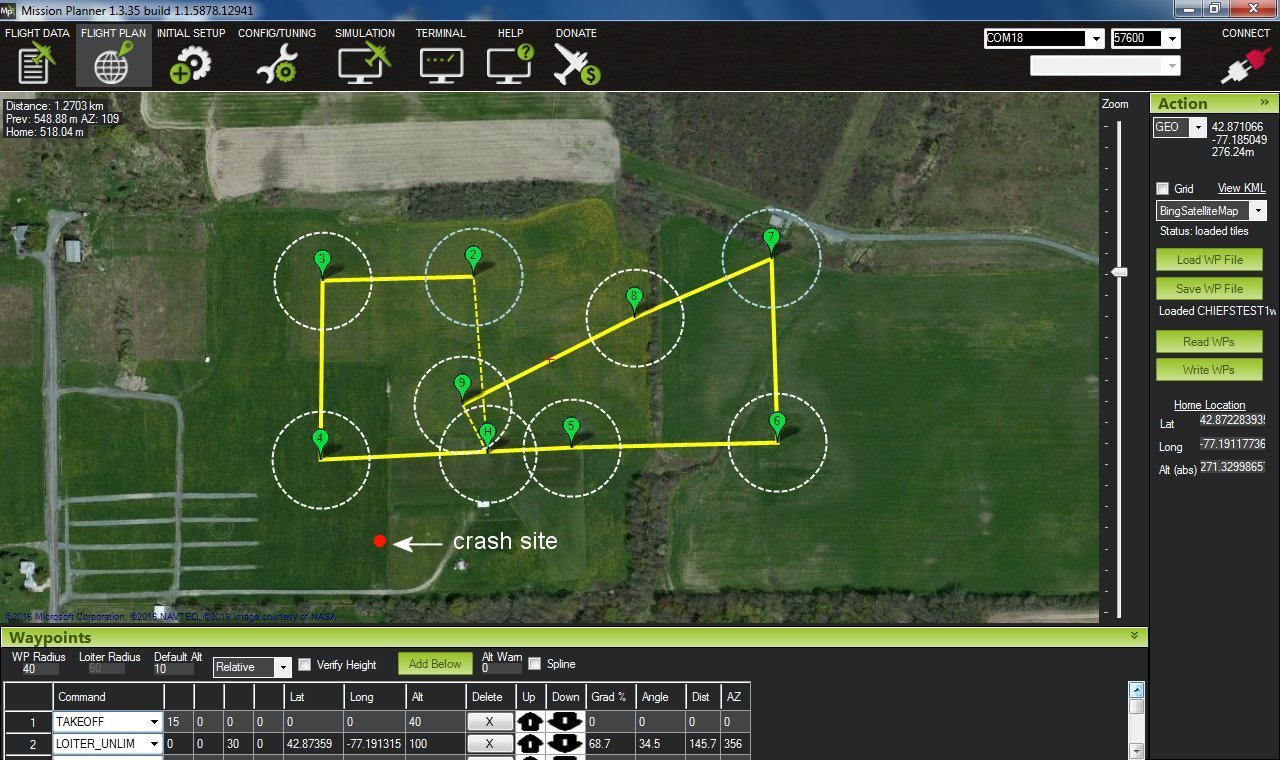
Task: Open the Terminal icon
Action: [440, 62]
